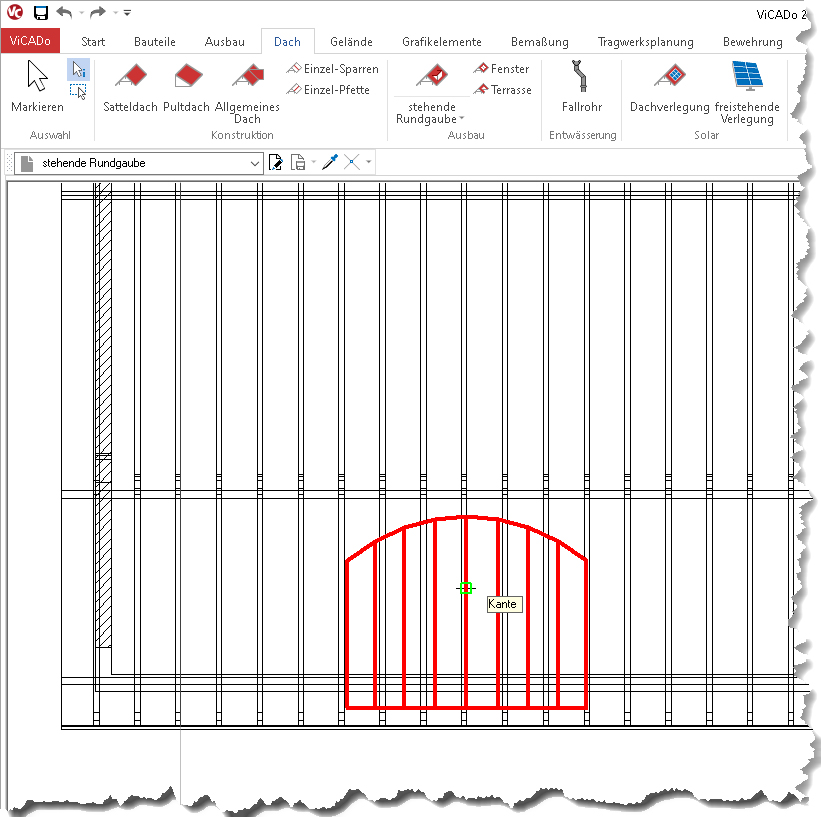Switch to the Bauteile tab
This screenshot has width=821, height=817.
click(x=154, y=42)
